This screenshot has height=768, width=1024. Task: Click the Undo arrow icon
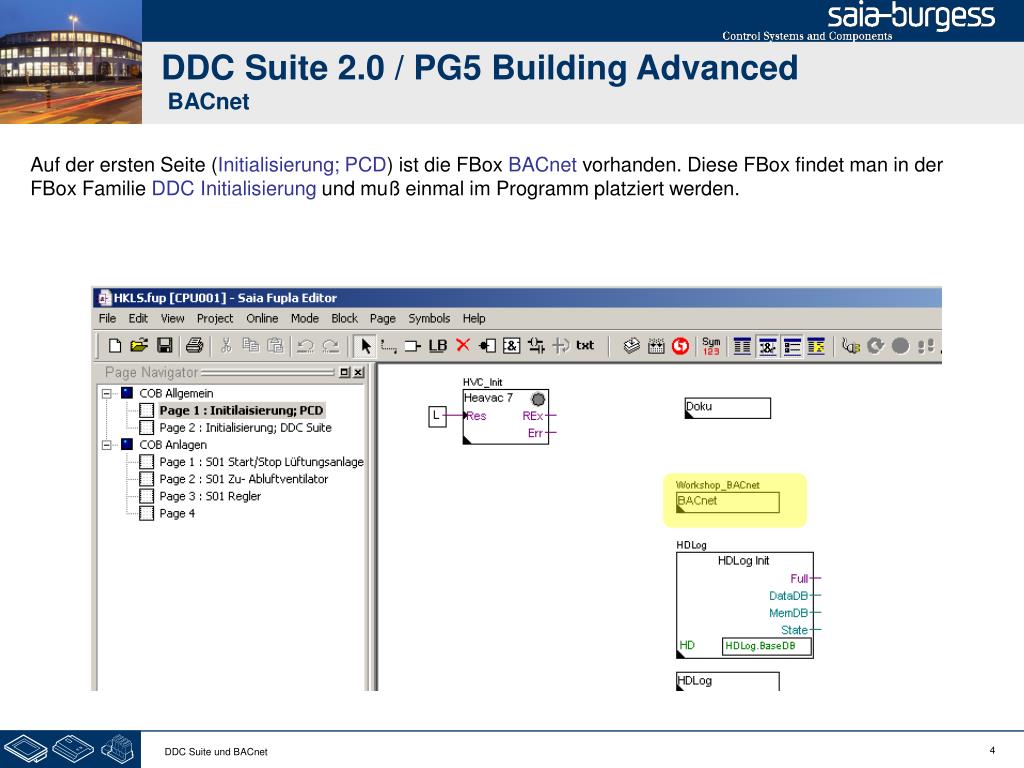coord(305,346)
